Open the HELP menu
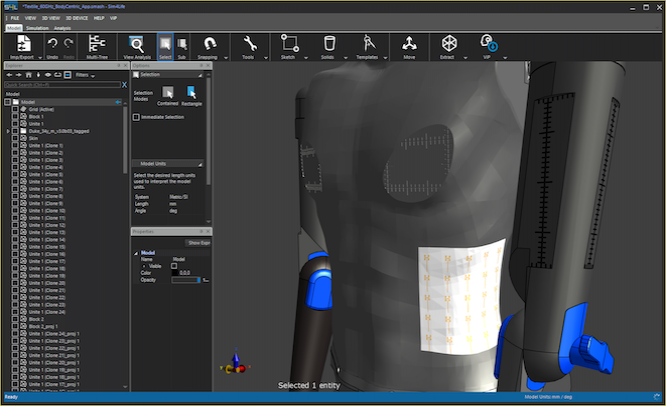666x406 pixels. 99,18
